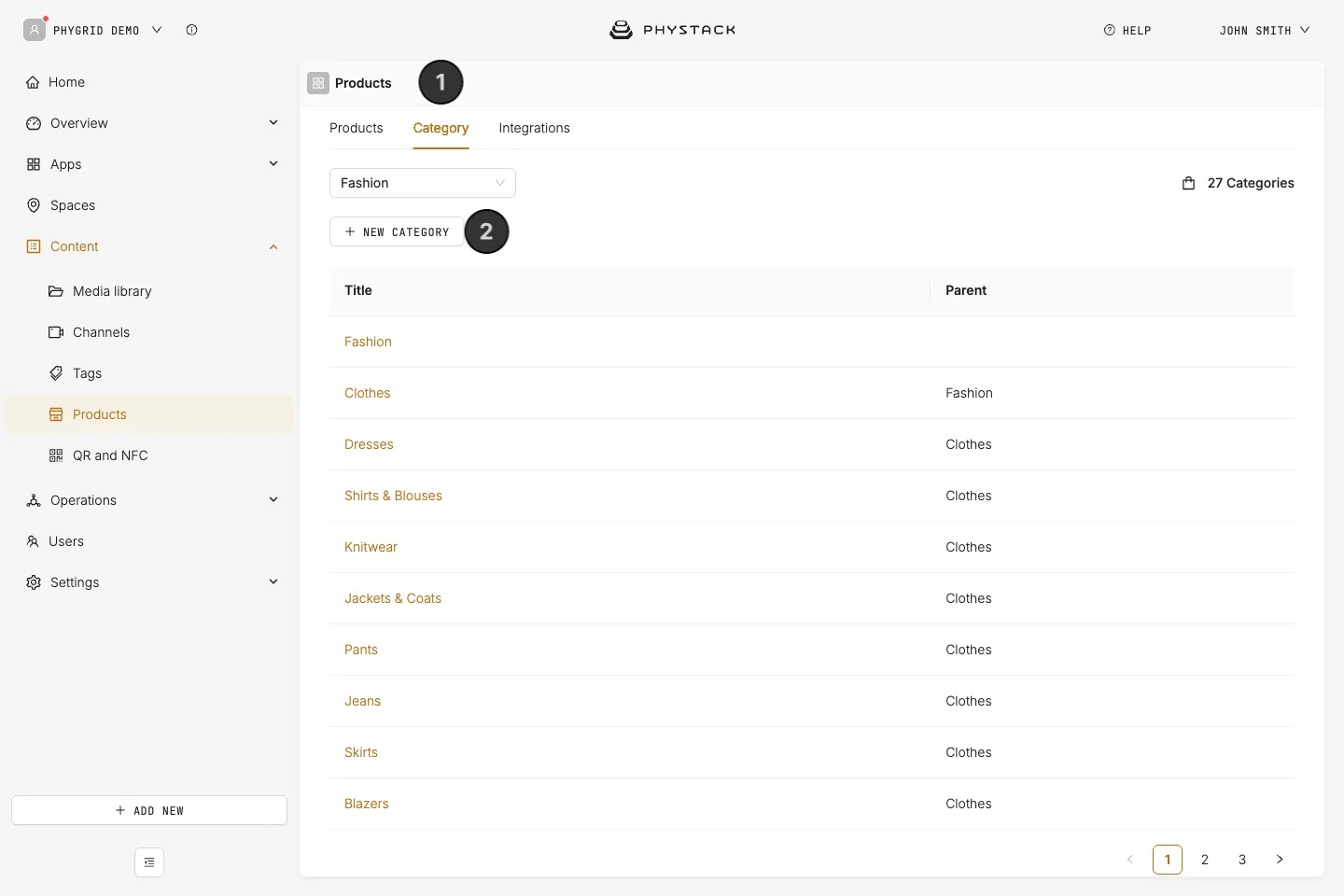
Task: Open Channels from the sidebar
Action: click(101, 332)
